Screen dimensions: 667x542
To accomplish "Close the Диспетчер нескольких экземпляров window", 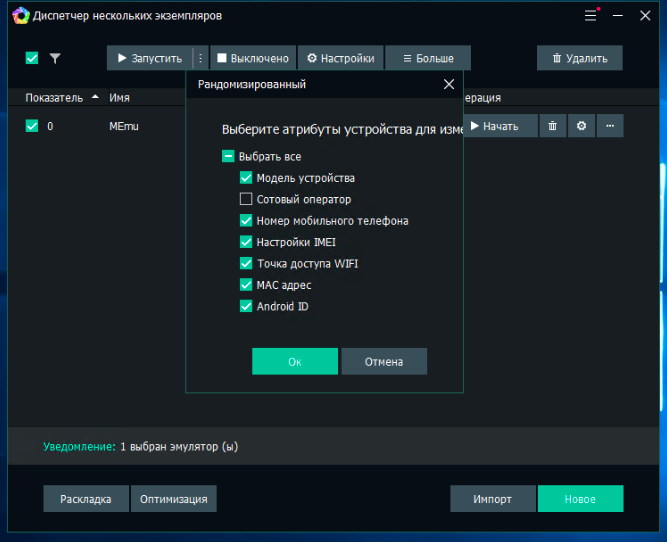I will (x=645, y=16).
